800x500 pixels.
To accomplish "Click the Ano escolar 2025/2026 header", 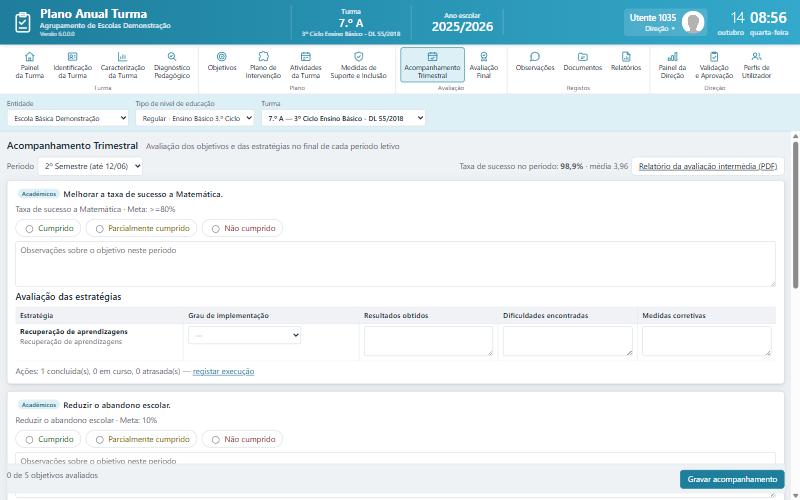I will click(462, 23).
